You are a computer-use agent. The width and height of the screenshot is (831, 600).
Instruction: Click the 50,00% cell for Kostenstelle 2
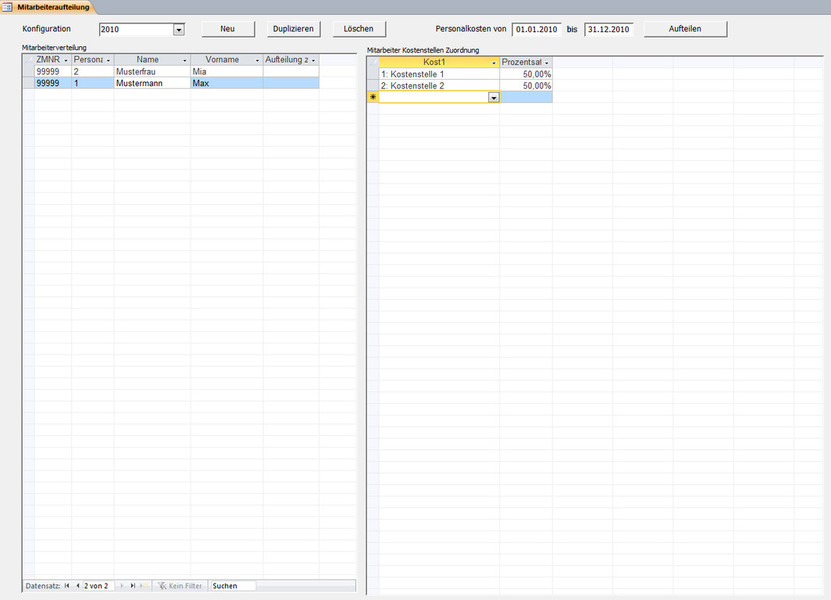[x=526, y=86]
